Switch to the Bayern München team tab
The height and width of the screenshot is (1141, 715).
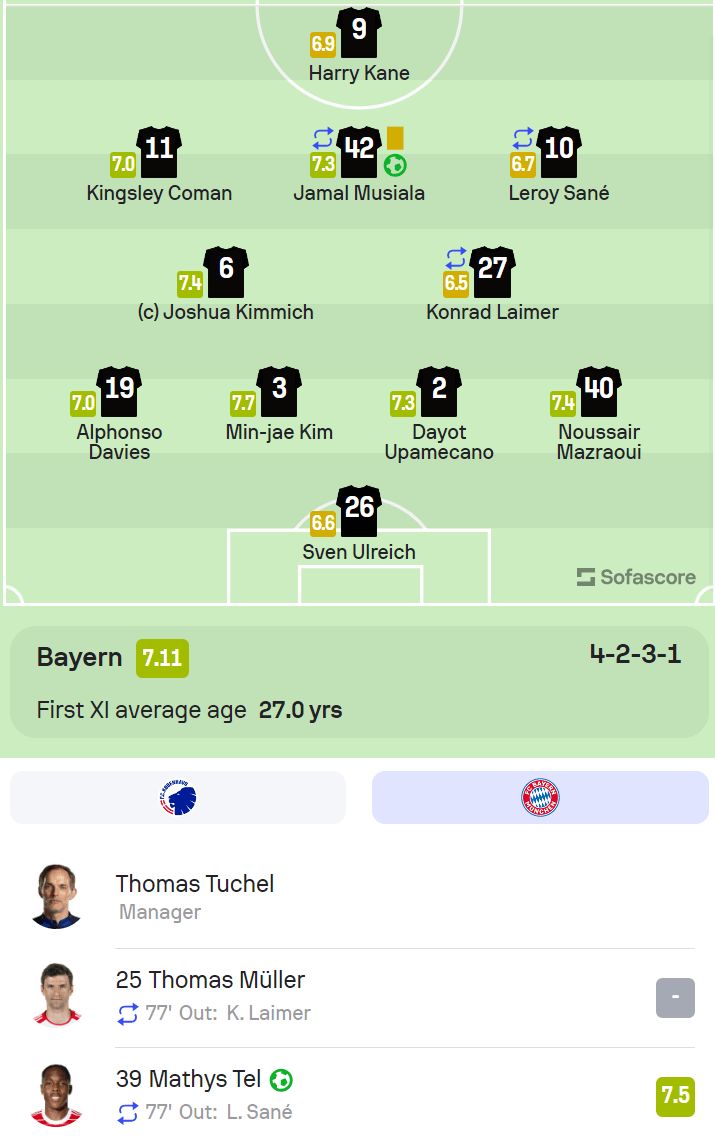pyautogui.click(x=540, y=798)
